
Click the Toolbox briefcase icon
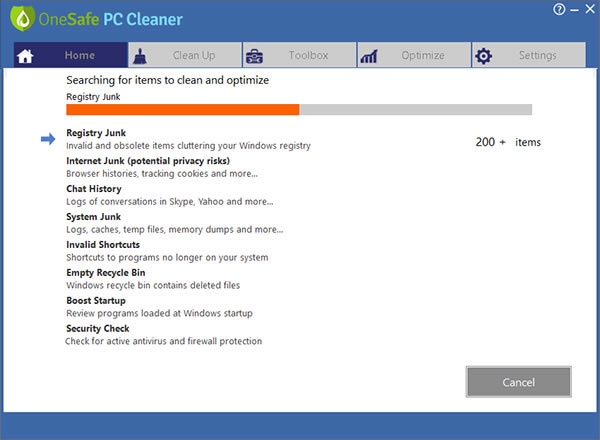(x=254, y=56)
